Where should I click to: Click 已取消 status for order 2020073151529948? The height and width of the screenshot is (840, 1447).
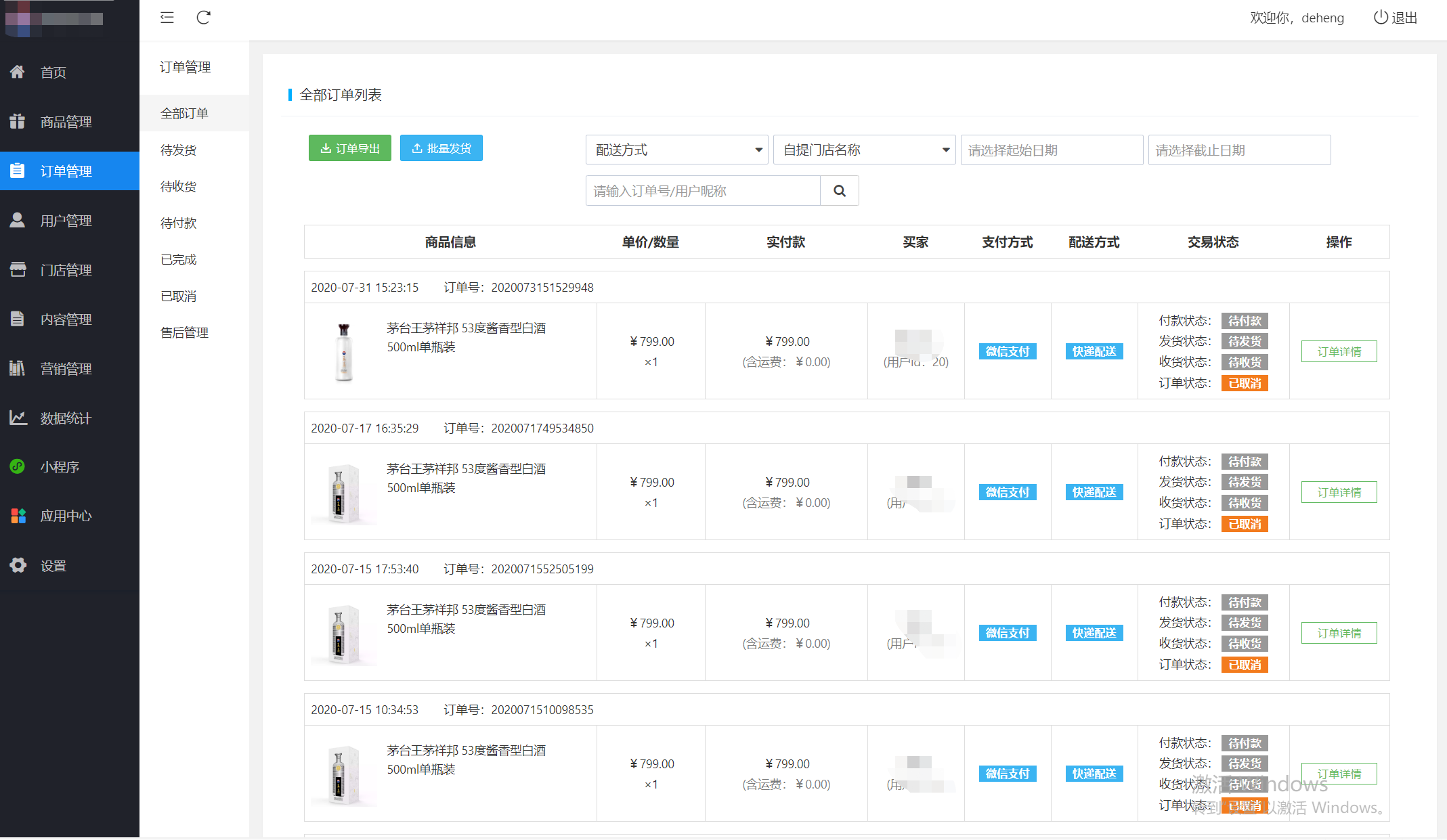[x=1245, y=383]
